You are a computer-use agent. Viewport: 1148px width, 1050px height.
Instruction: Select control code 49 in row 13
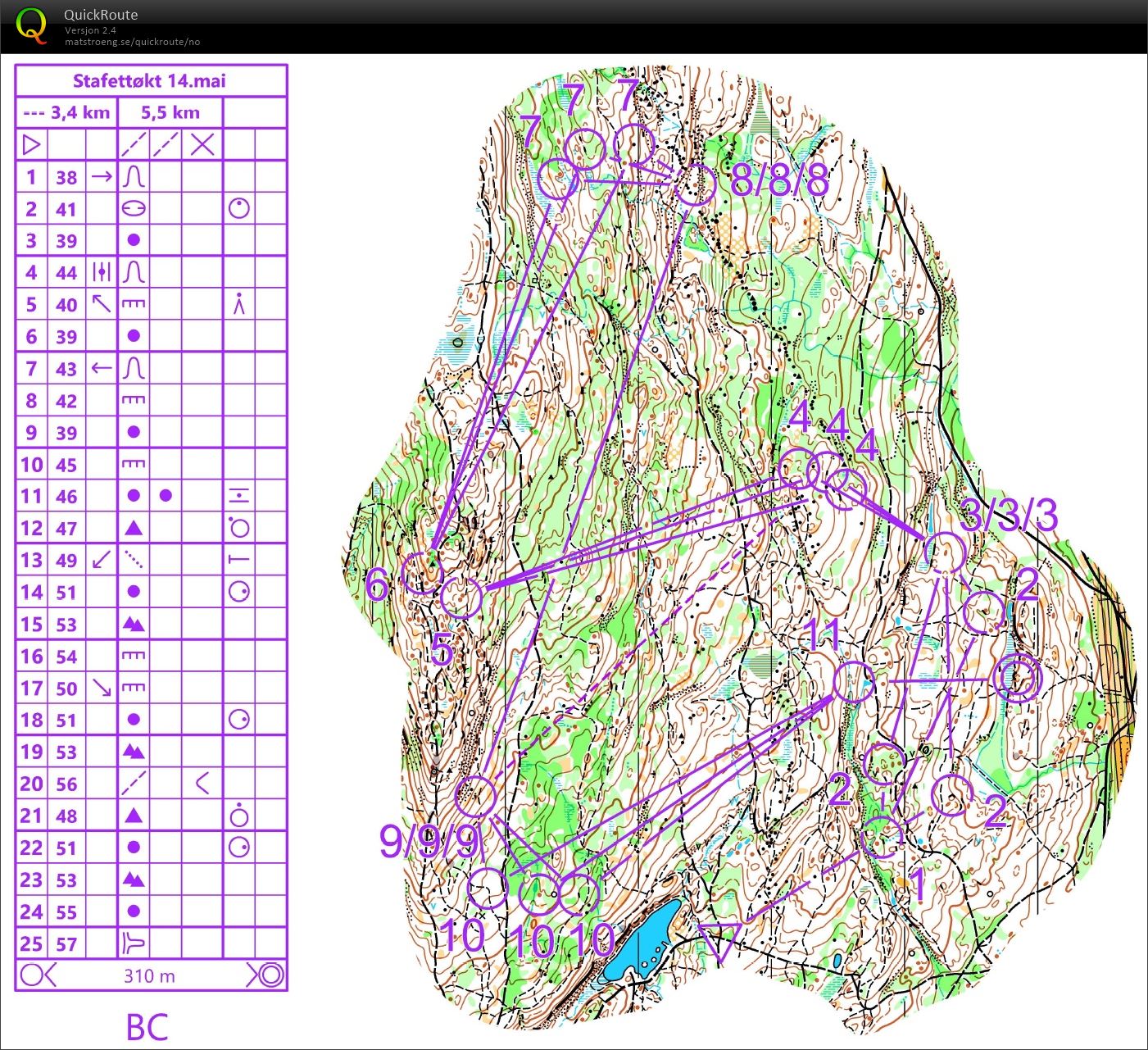tap(66, 561)
